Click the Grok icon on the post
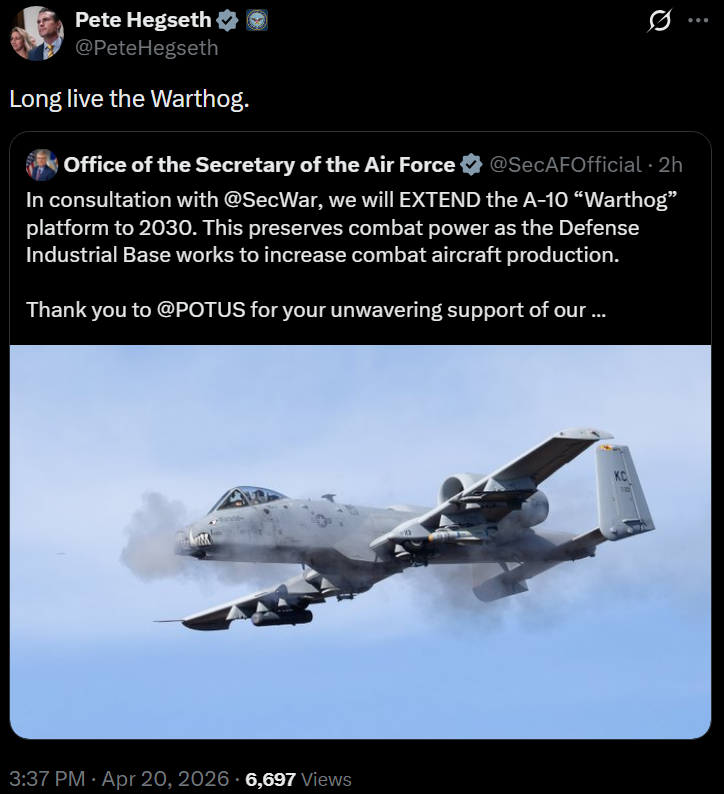Image resolution: width=724 pixels, height=794 pixels. (660, 21)
